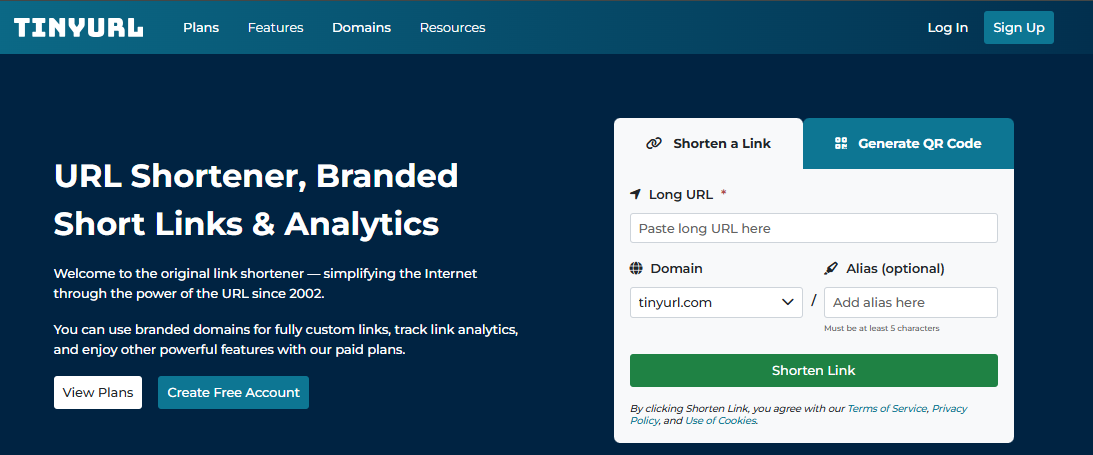Open the Features menu
The width and height of the screenshot is (1093, 455).
pyautogui.click(x=276, y=27)
